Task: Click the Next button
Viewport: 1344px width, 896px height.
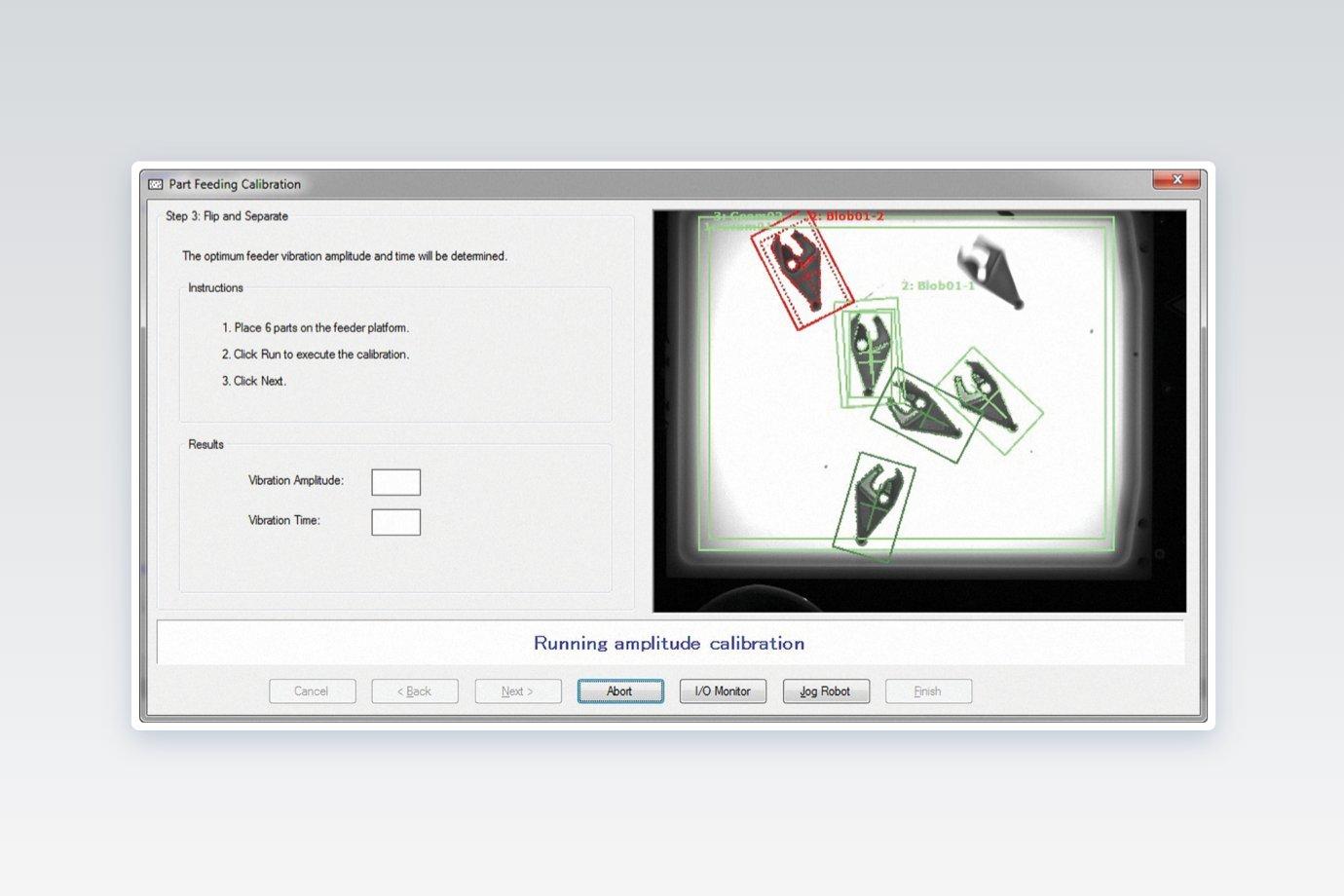Action: point(518,691)
